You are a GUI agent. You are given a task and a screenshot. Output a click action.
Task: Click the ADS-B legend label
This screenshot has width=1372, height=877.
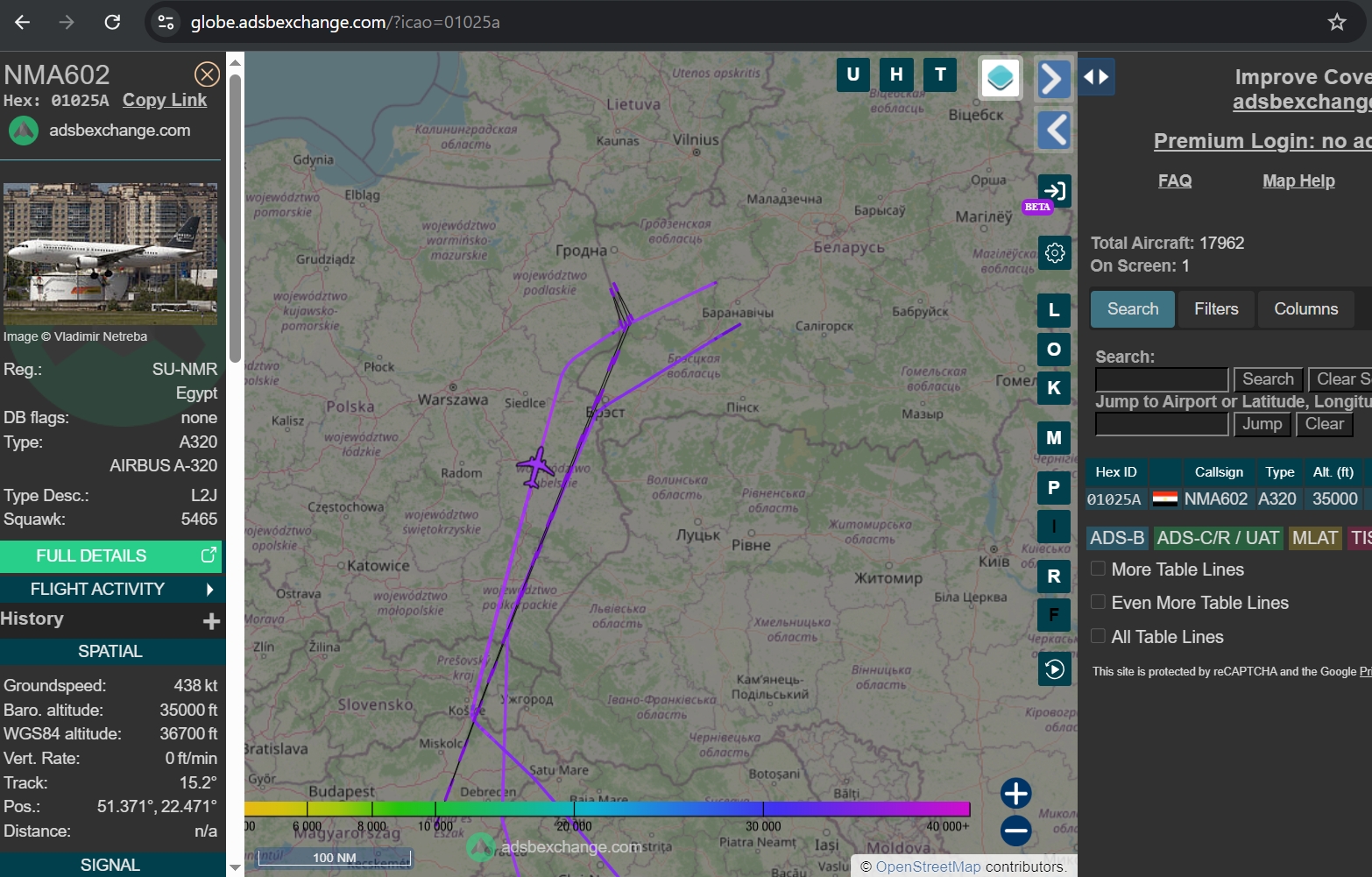point(1117,538)
